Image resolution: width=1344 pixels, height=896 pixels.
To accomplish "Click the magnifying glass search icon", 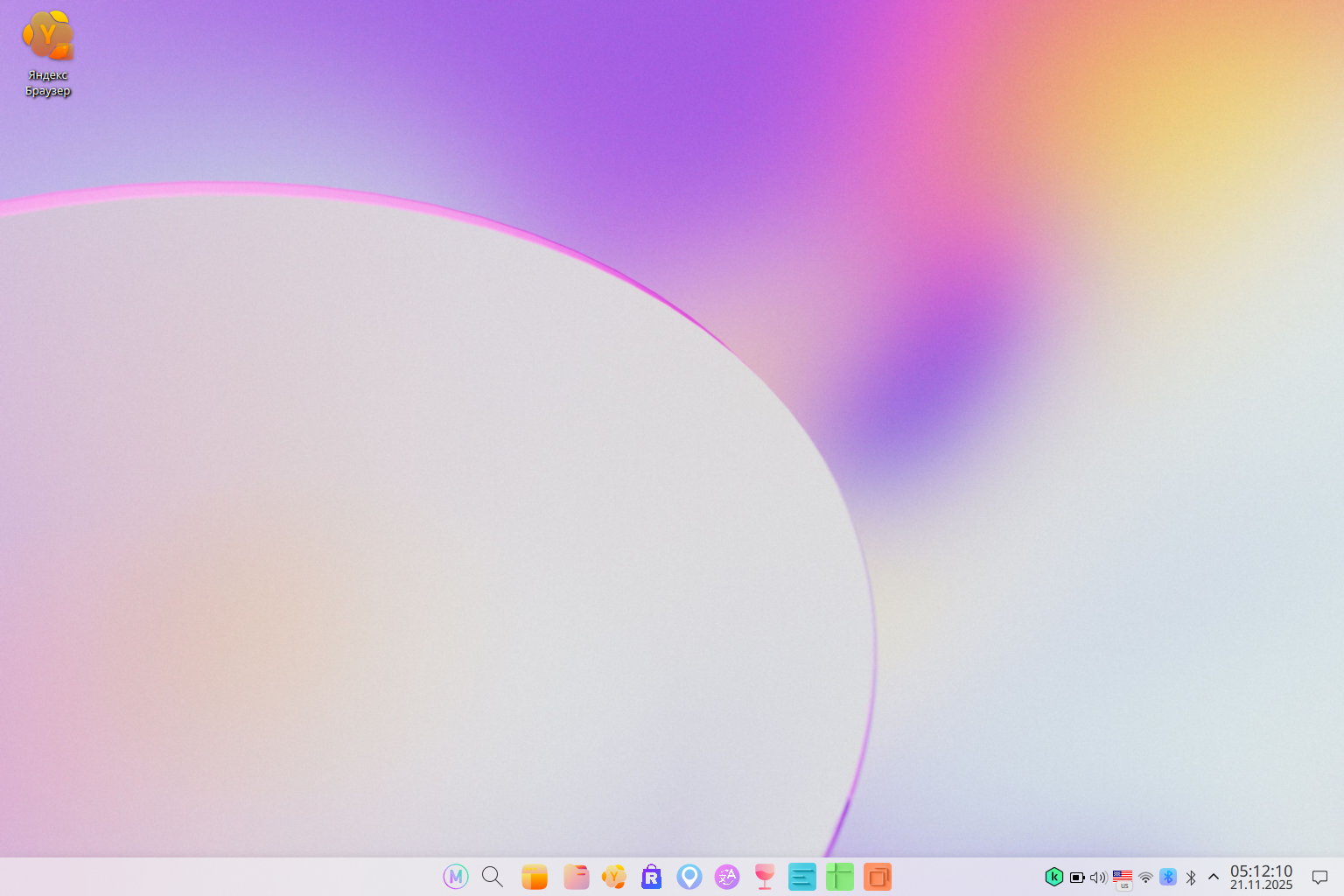I will click(493, 876).
